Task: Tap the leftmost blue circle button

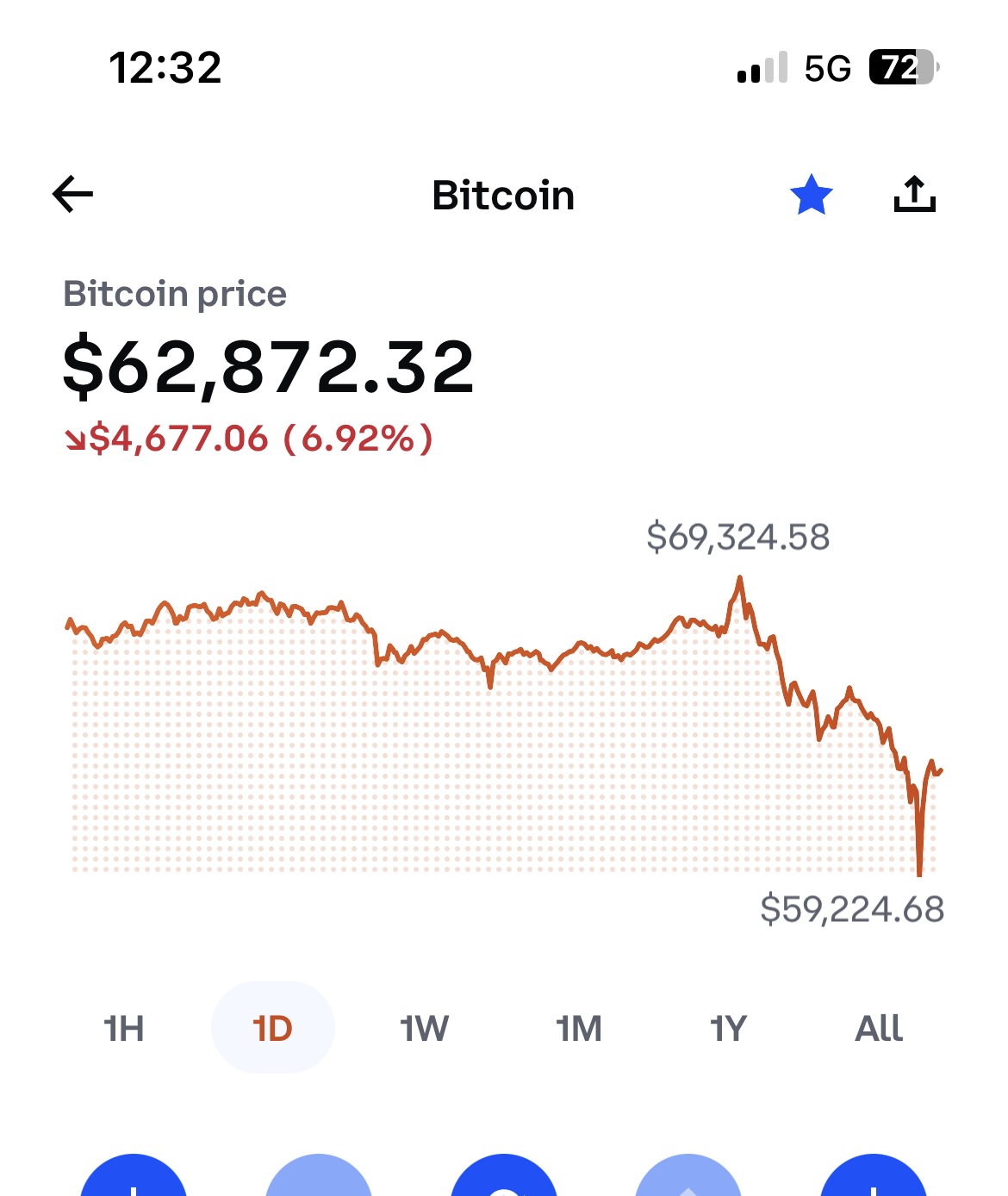Action: [x=134, y=1179]
